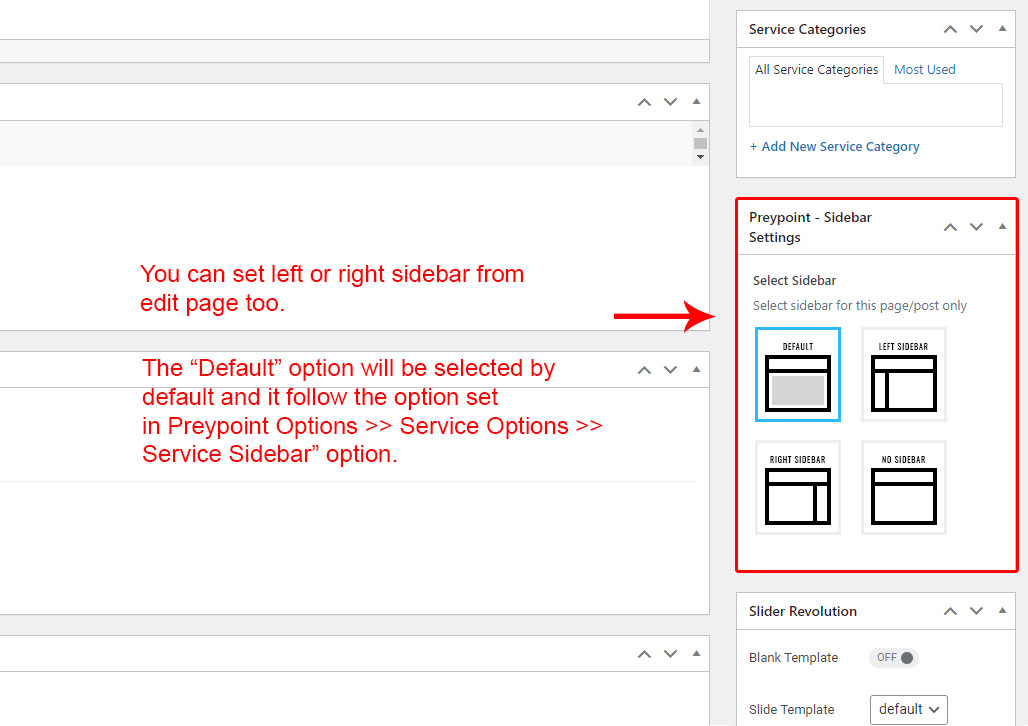Collapse the Slider Revolution panel
Image resolution: width=1028 pixels, height=726 pixels.
[1003, 611]
